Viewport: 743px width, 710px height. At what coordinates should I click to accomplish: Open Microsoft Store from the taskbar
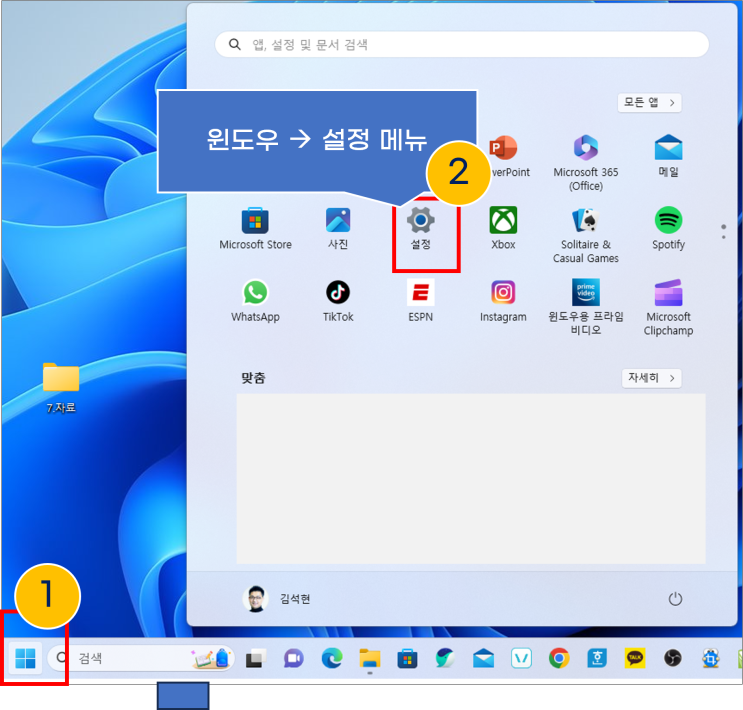407,658
